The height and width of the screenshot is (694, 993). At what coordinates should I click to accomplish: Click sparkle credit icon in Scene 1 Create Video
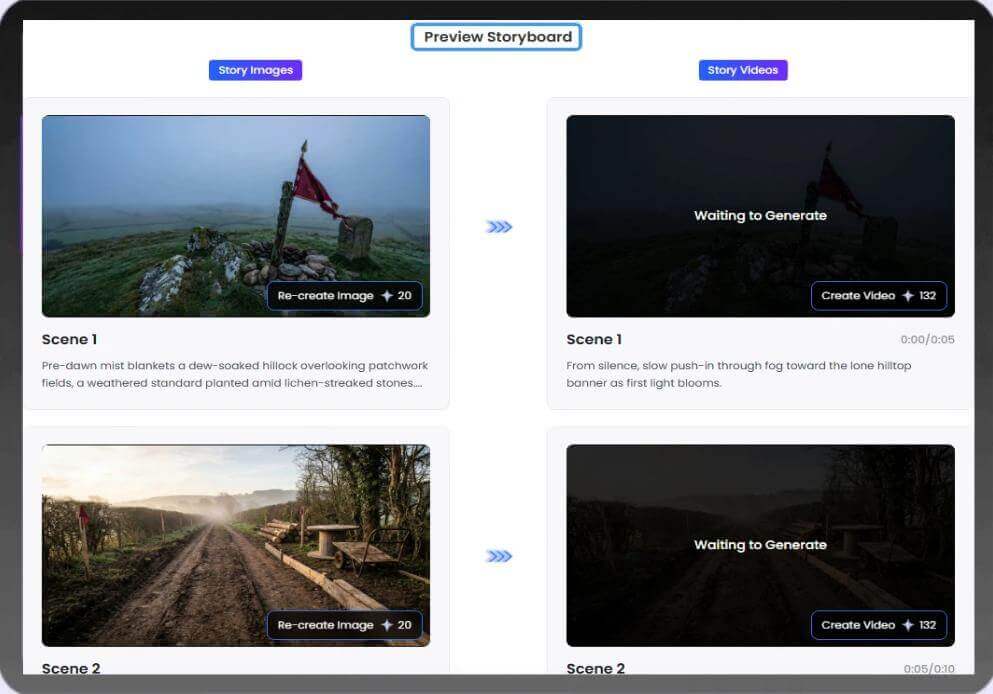pyautogui.click(x=908, y=296)
